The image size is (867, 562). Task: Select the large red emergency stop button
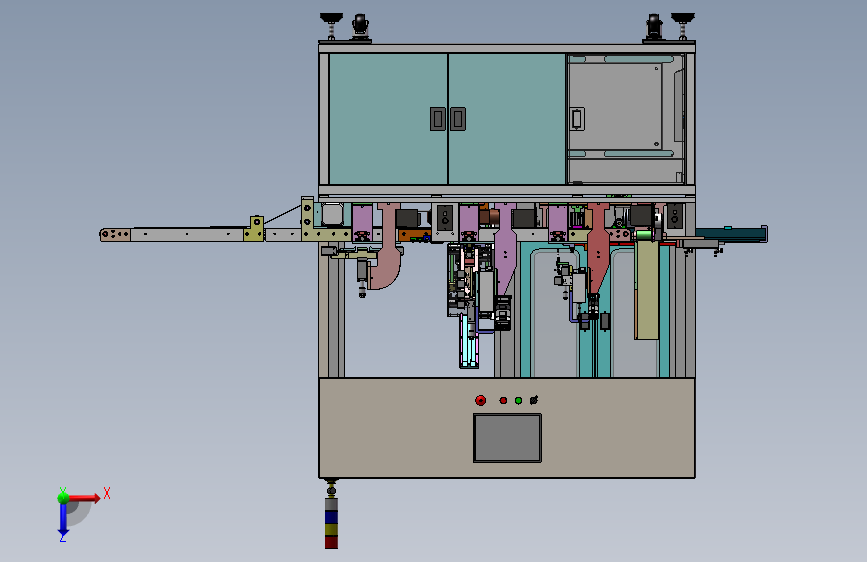pos(480,400)
